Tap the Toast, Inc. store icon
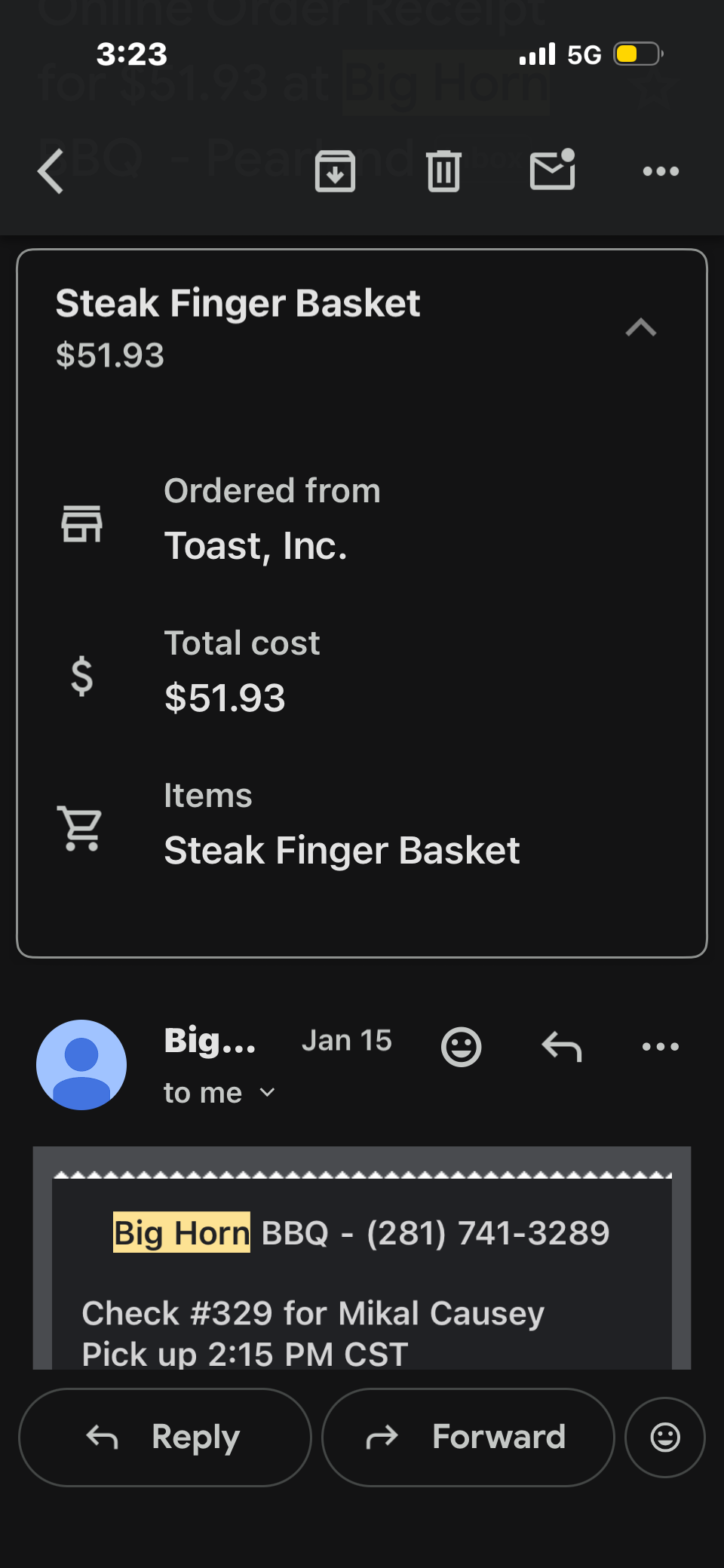 81,523
